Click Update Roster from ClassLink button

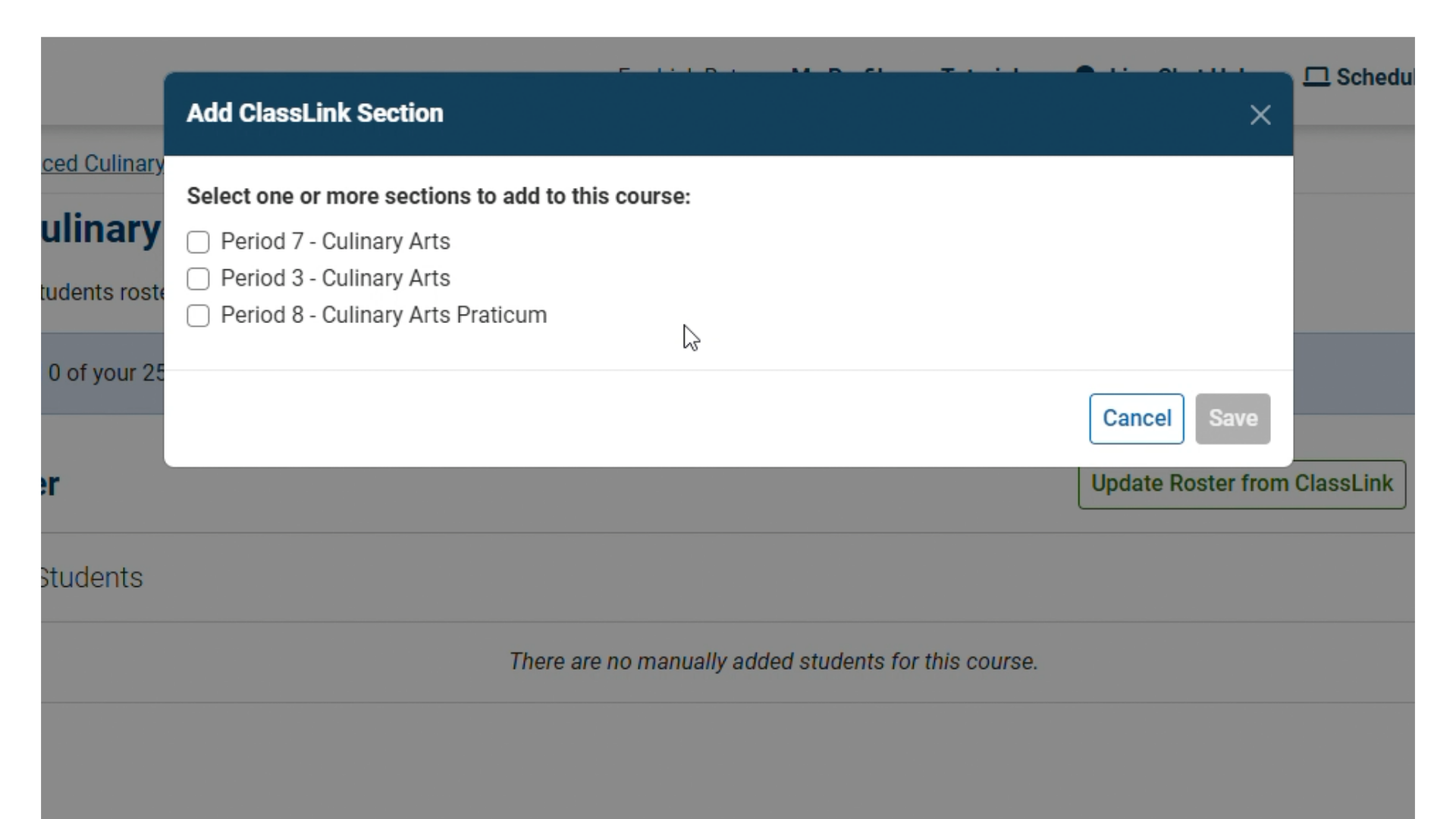coord(1241,484)
